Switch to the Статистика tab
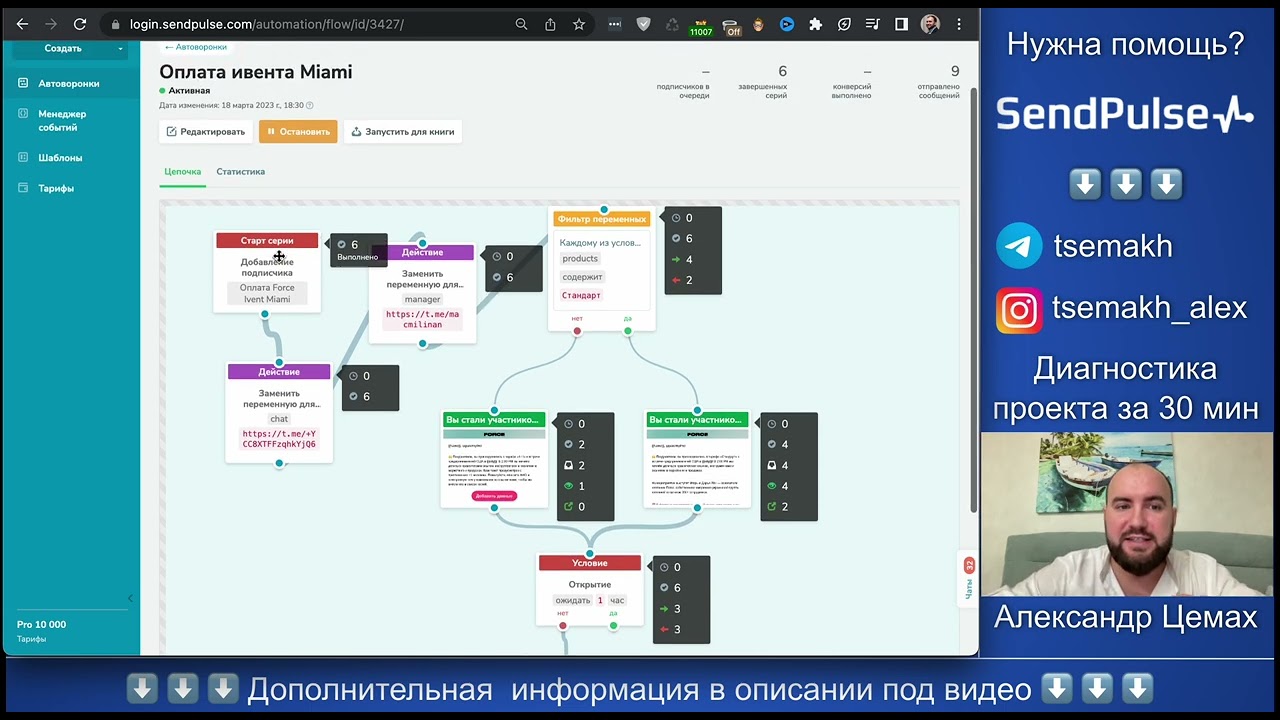The image size is (1280, 720). [x=240, y=172]
